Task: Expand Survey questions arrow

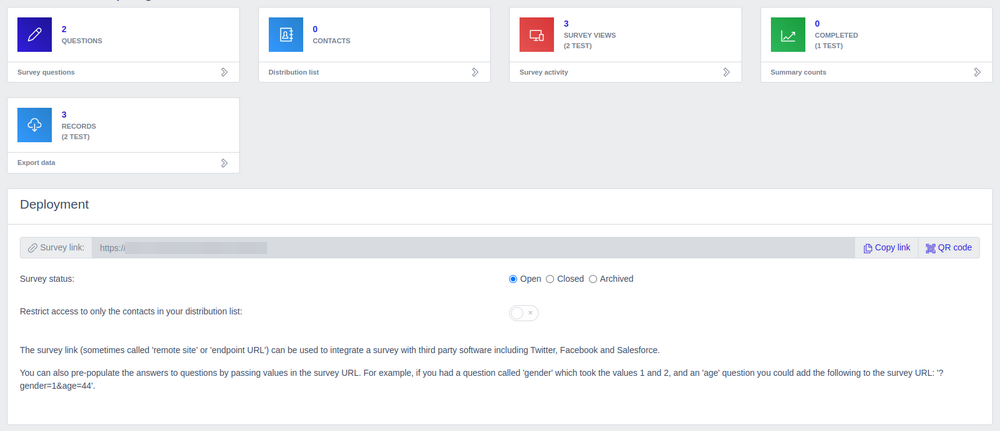Action: point(224,72)
